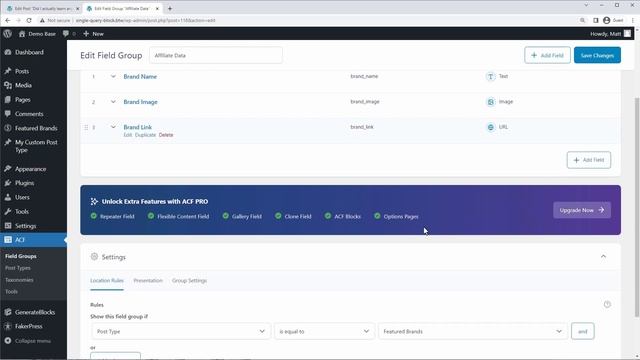Click the ACF PRO sparkle icon
This screenshot has height=360, width=640.
(94, 201)
